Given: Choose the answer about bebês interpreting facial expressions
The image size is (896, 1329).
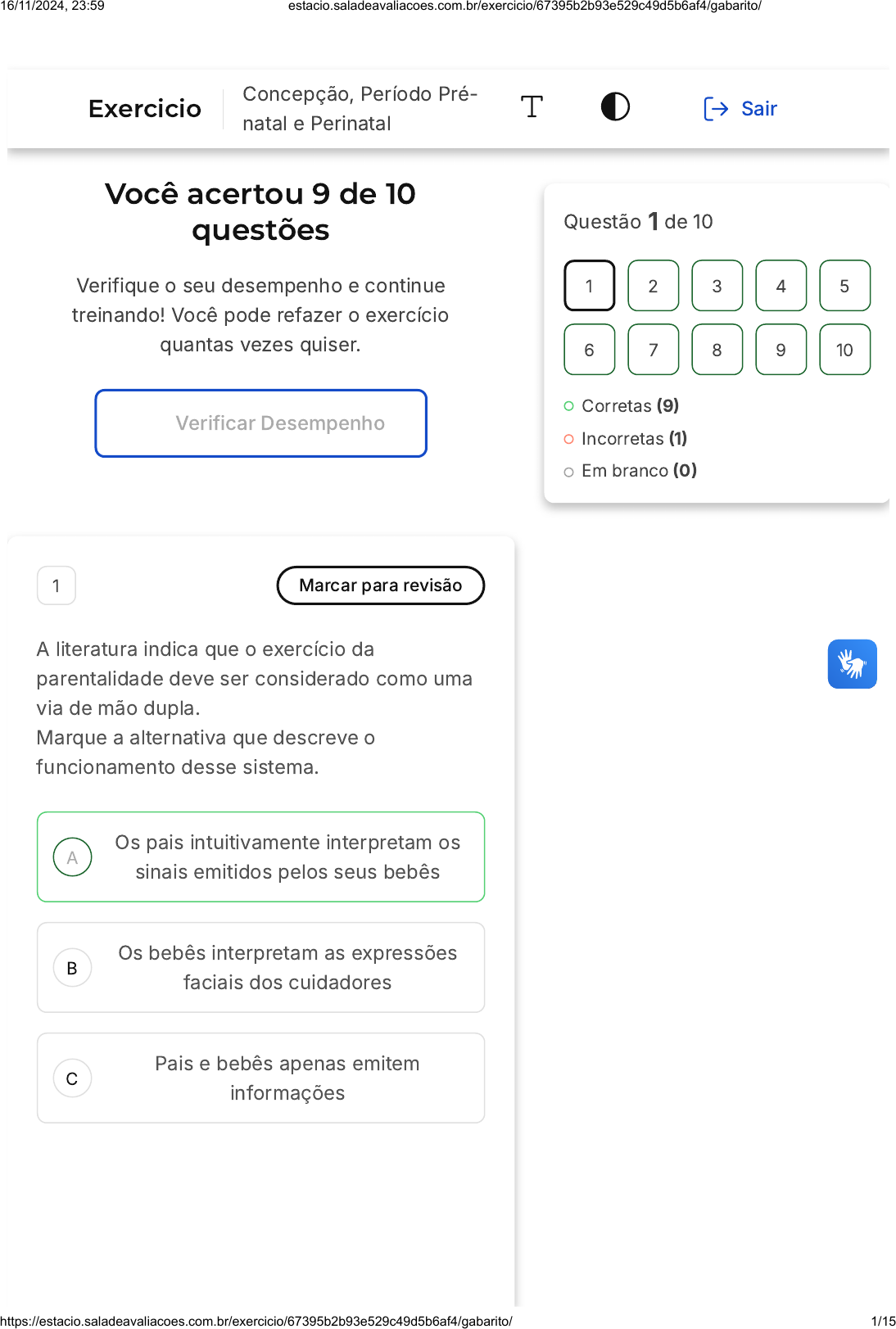Looking at the screenshot, I should tap(287, 968).
